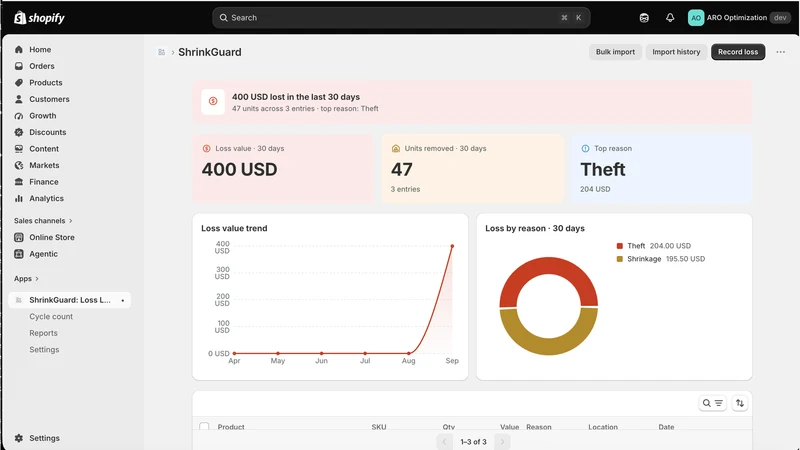Image resolution: width=800 pixels, height=450 pixels.
Task: Click the Online Store icon
Action: coord(19,237)
